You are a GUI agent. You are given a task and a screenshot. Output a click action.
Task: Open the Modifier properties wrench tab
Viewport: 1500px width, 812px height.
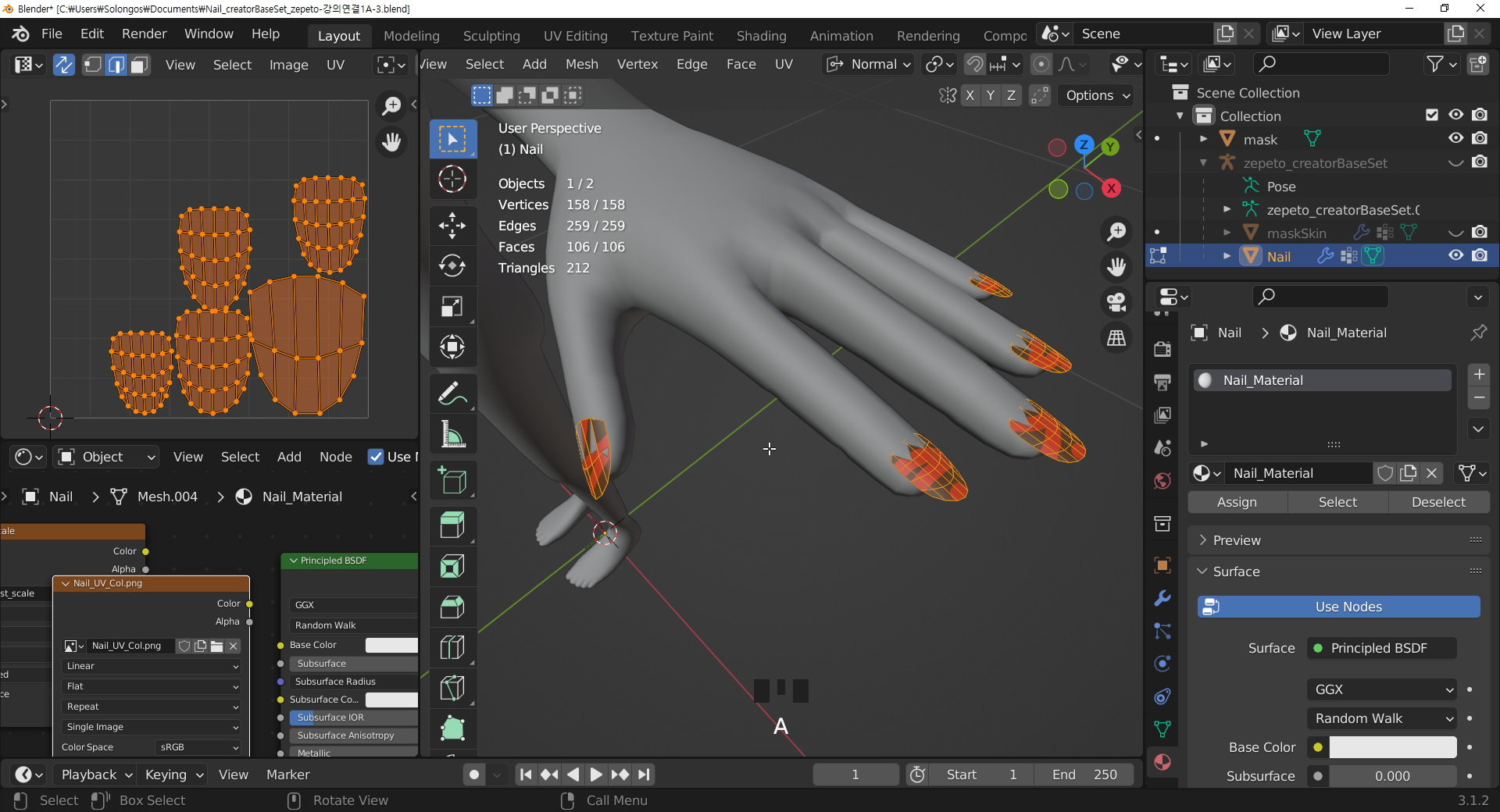click(x=1162, y=598)
